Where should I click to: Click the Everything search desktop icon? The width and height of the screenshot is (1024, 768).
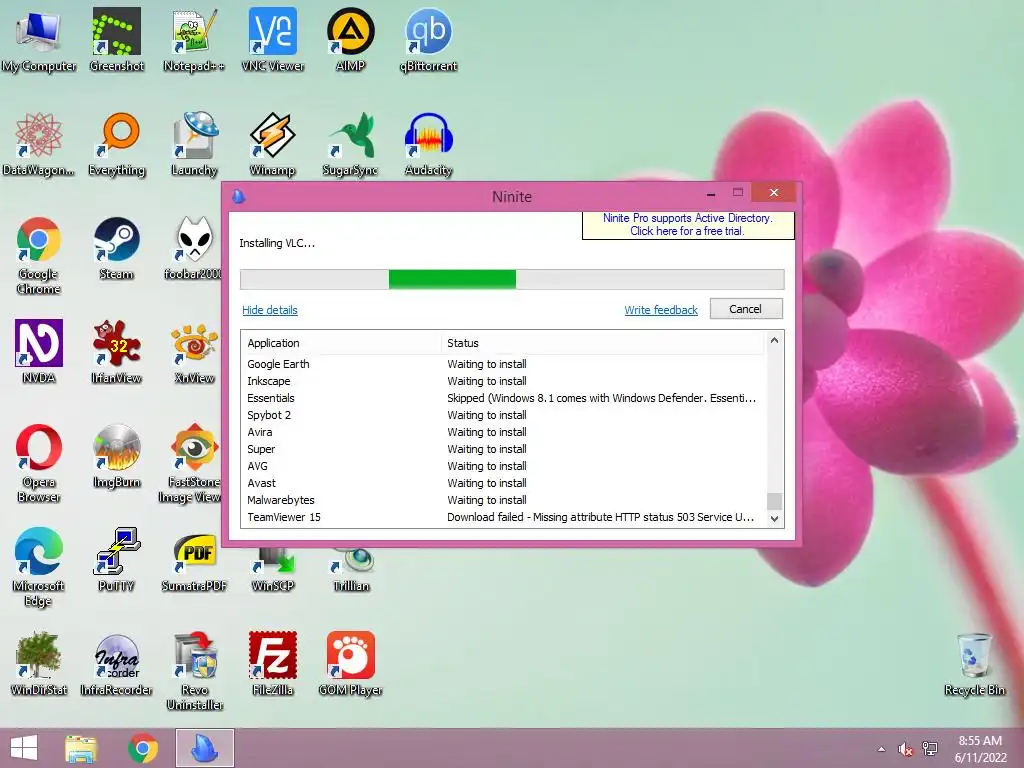click(116, 144)
